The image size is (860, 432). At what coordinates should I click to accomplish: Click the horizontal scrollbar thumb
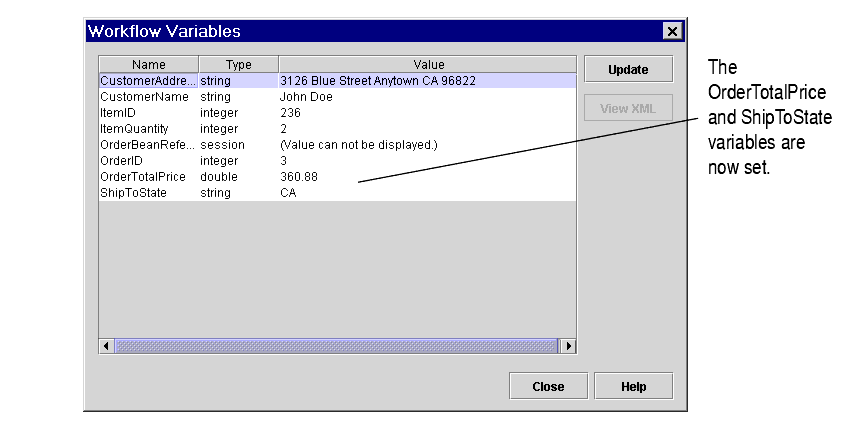pyautogui.click(x=336, y=346)
